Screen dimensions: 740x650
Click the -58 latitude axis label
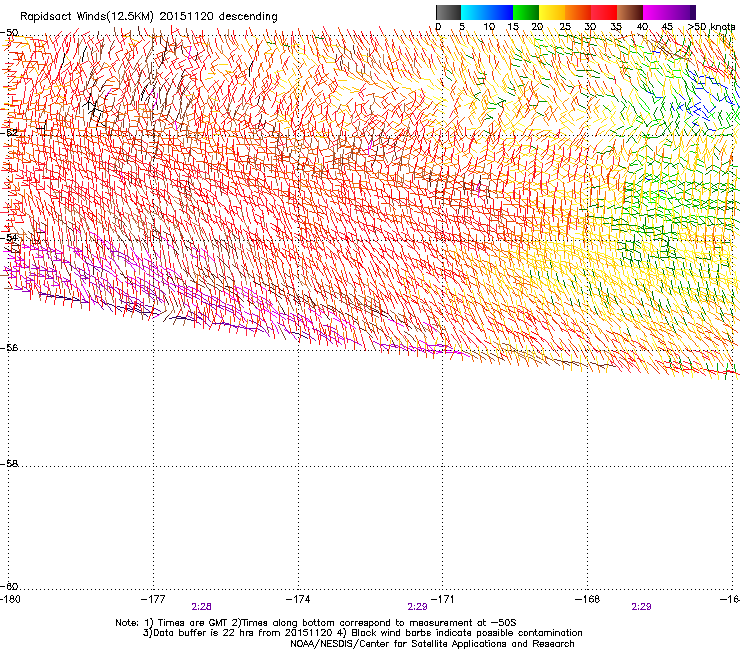9,464
